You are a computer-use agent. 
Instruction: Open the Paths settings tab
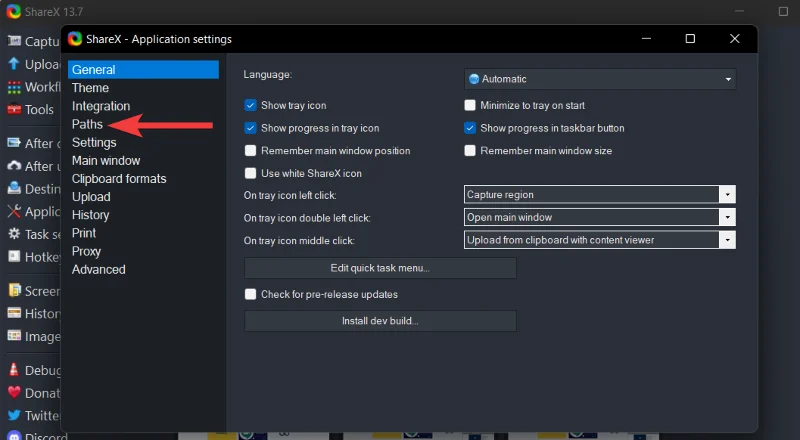(x=87, y=124)
